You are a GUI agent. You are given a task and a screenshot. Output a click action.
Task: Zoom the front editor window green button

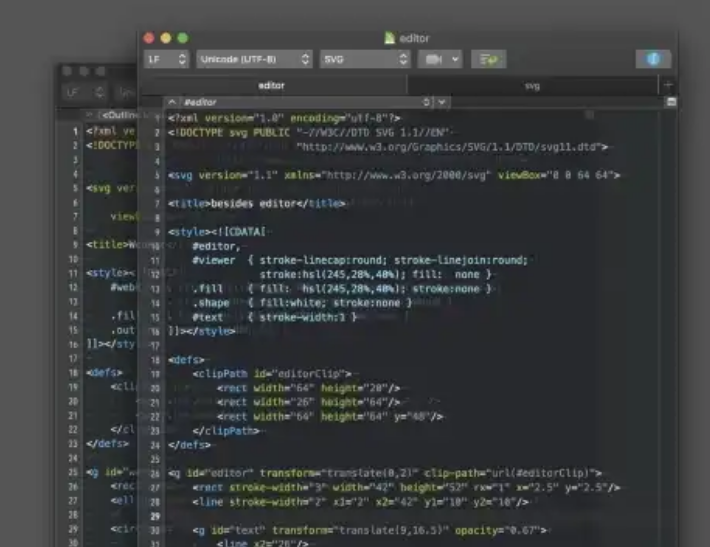182,38
